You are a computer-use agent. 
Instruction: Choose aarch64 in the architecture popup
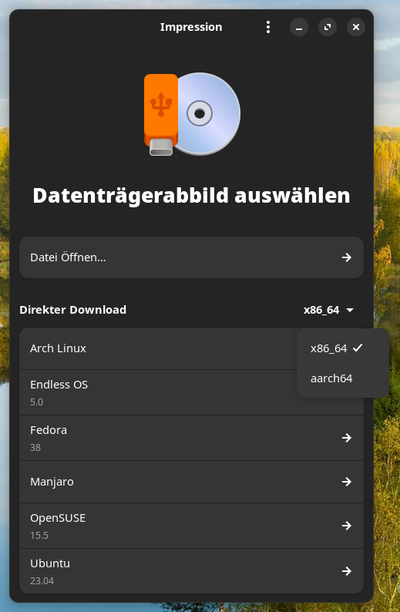click(343, 379)
